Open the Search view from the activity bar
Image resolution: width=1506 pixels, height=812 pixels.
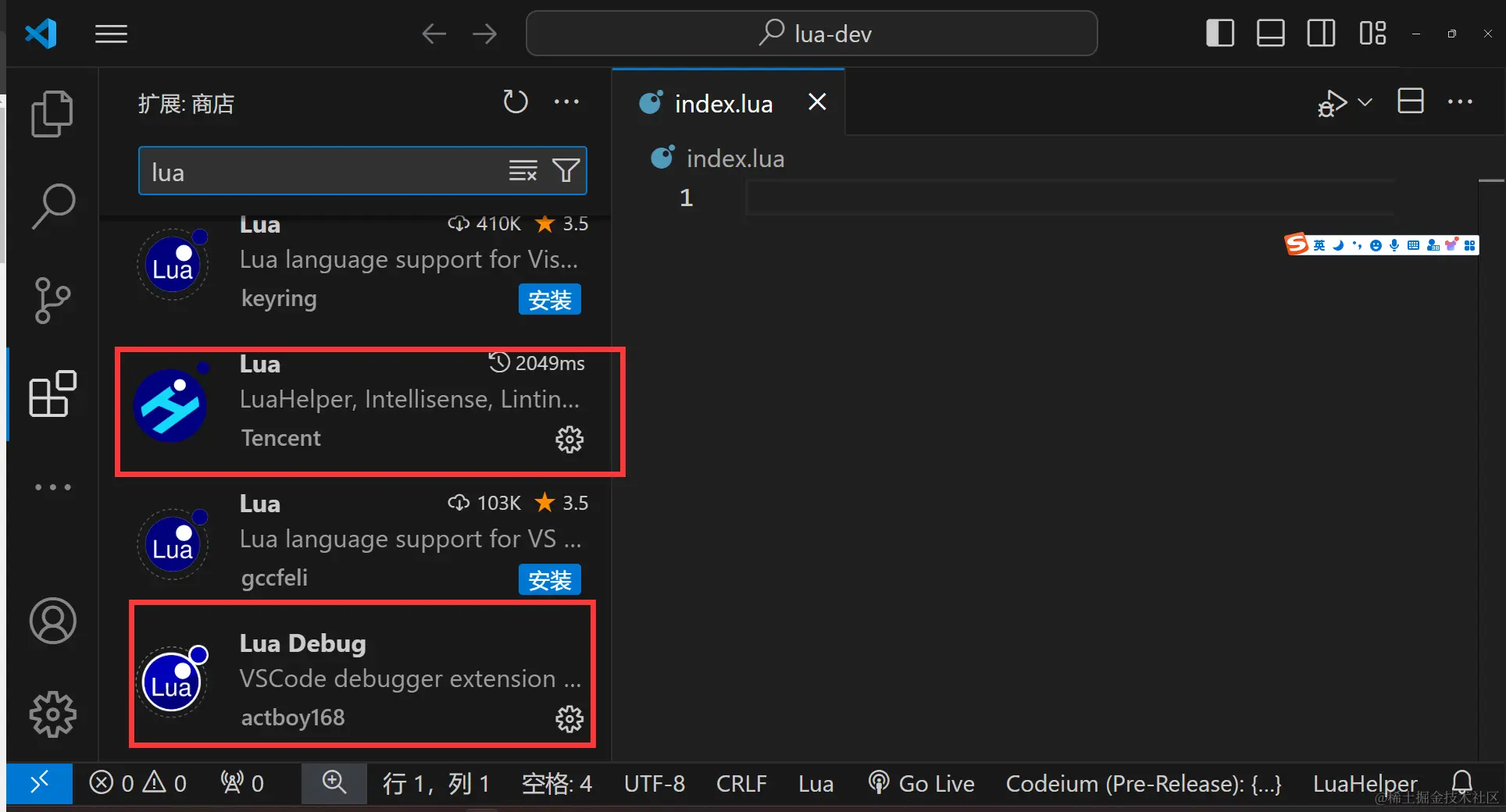[52, 205]
